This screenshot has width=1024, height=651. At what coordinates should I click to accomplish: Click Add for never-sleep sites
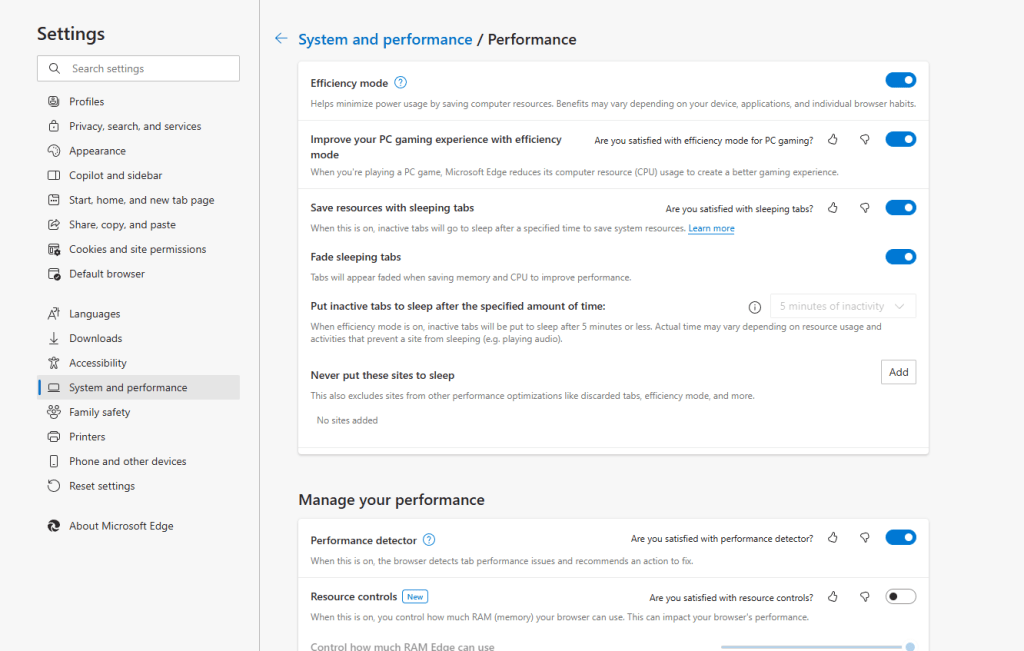[899, 372]
